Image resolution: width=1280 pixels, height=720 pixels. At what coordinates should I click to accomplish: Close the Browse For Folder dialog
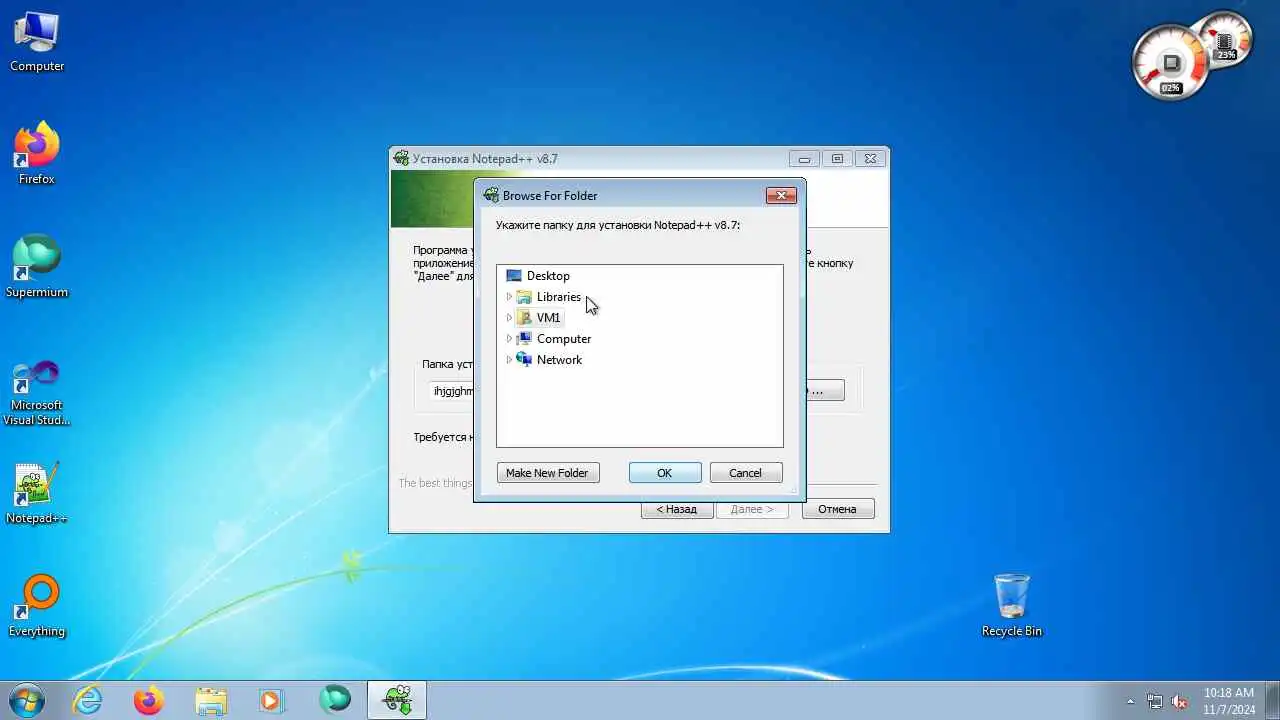[781, 196]
